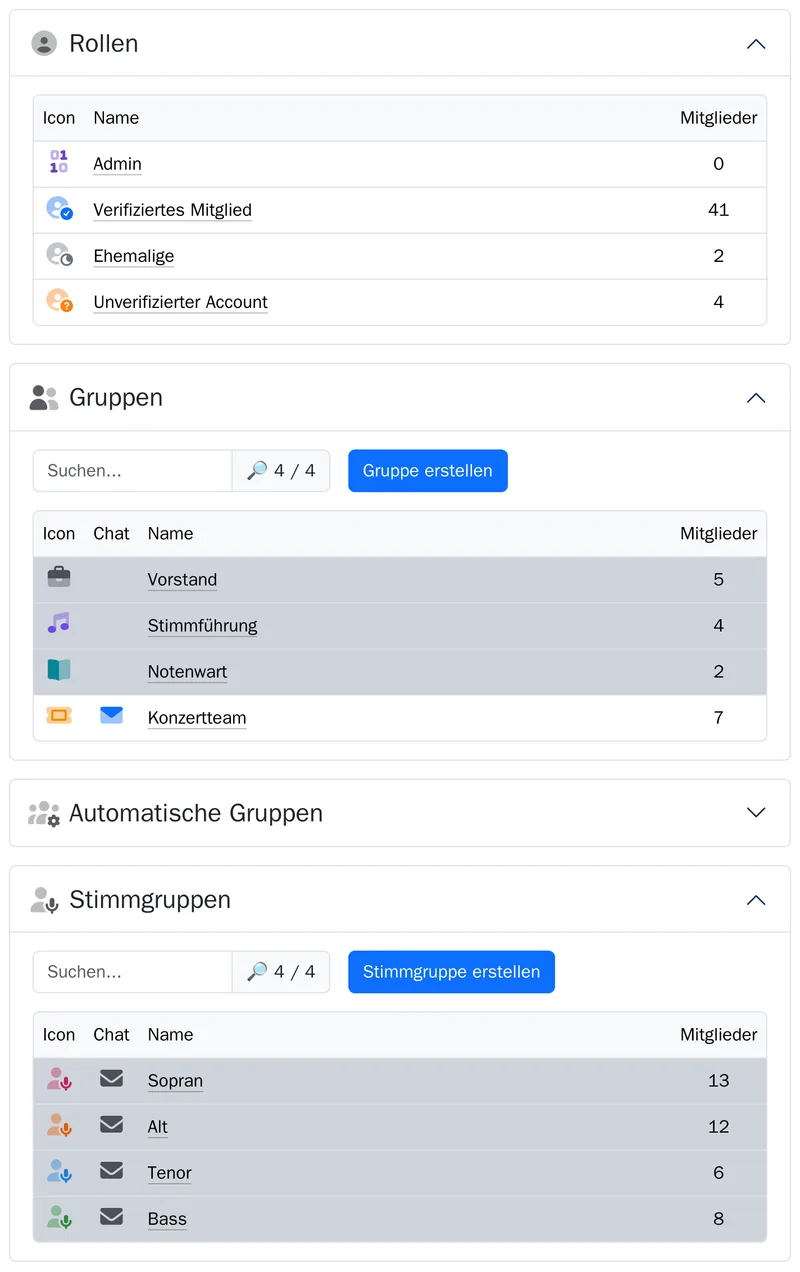This screenshot has height=1272, width=800.
Task: Click the Konzertteam ticket icon
Action: [x=59, y=715]
